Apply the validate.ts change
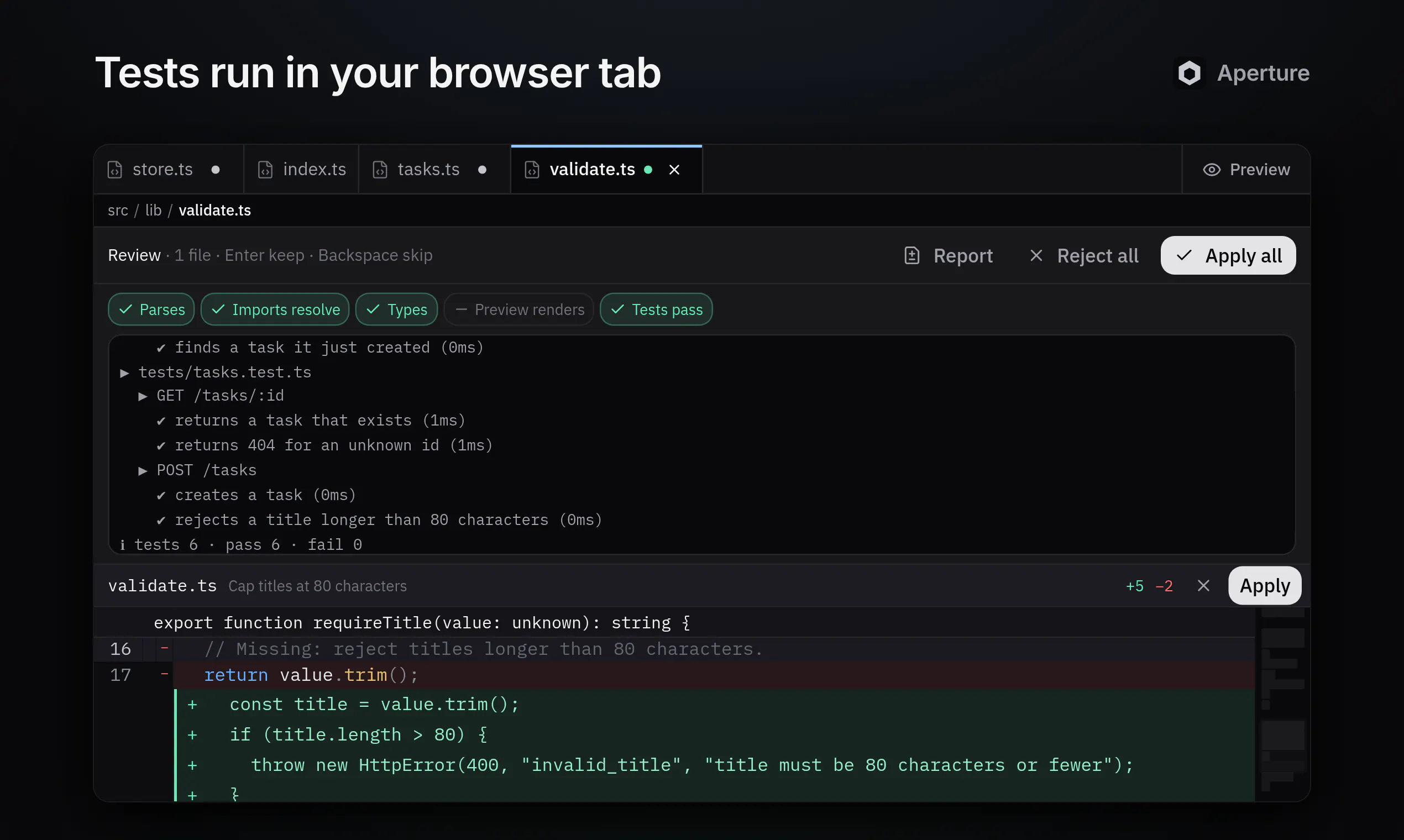 1265,586
